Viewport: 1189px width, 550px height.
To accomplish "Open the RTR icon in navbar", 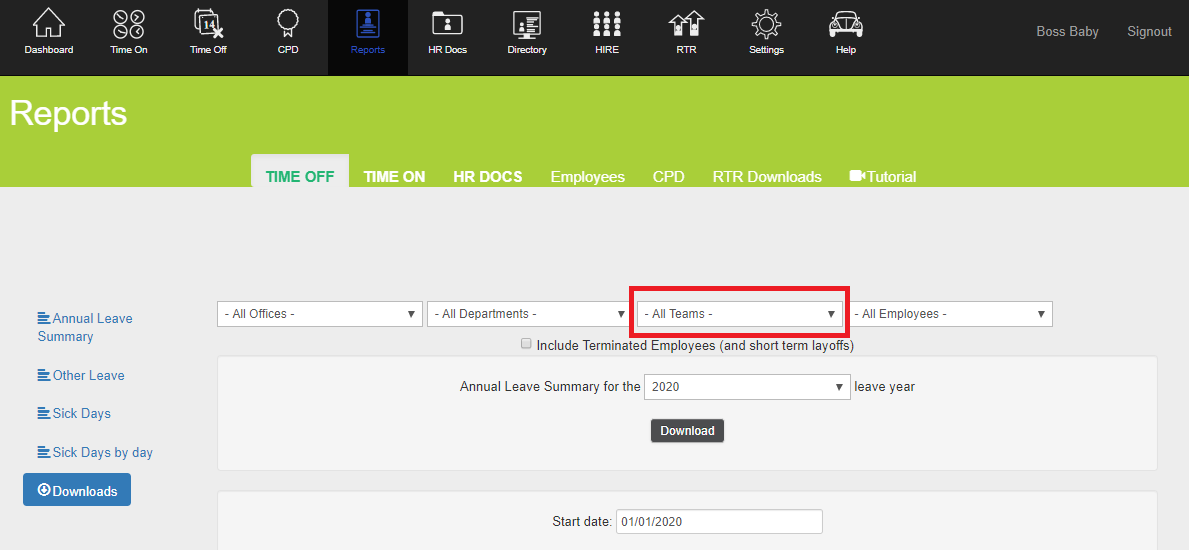I will pos(686,24).
